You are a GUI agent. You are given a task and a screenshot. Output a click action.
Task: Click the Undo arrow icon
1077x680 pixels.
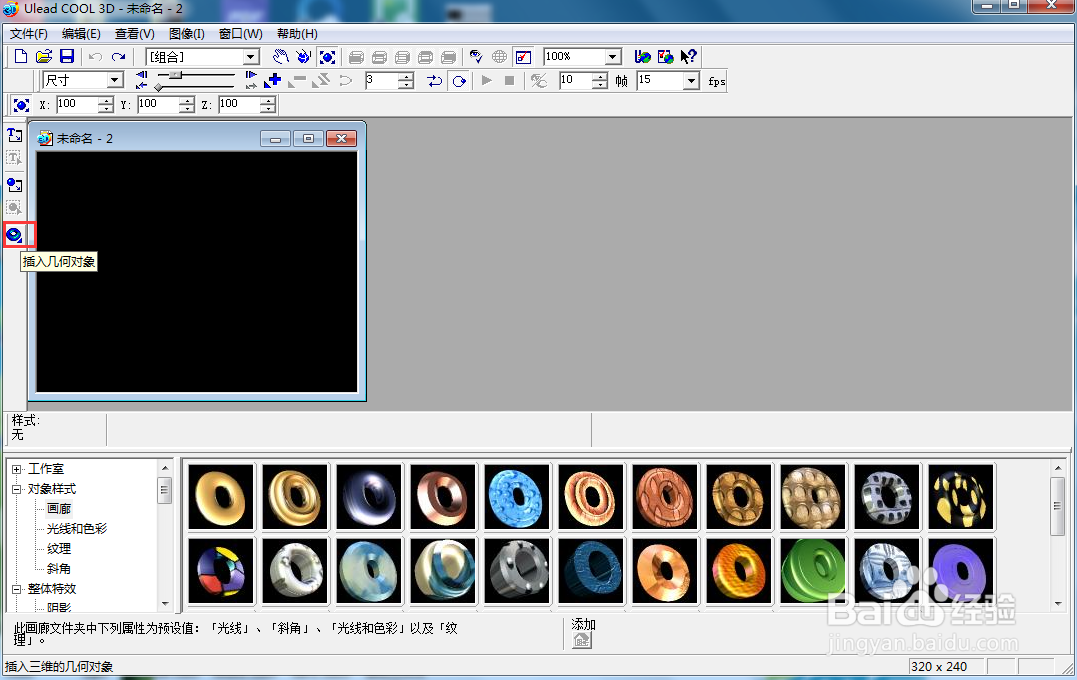(95, 56)
